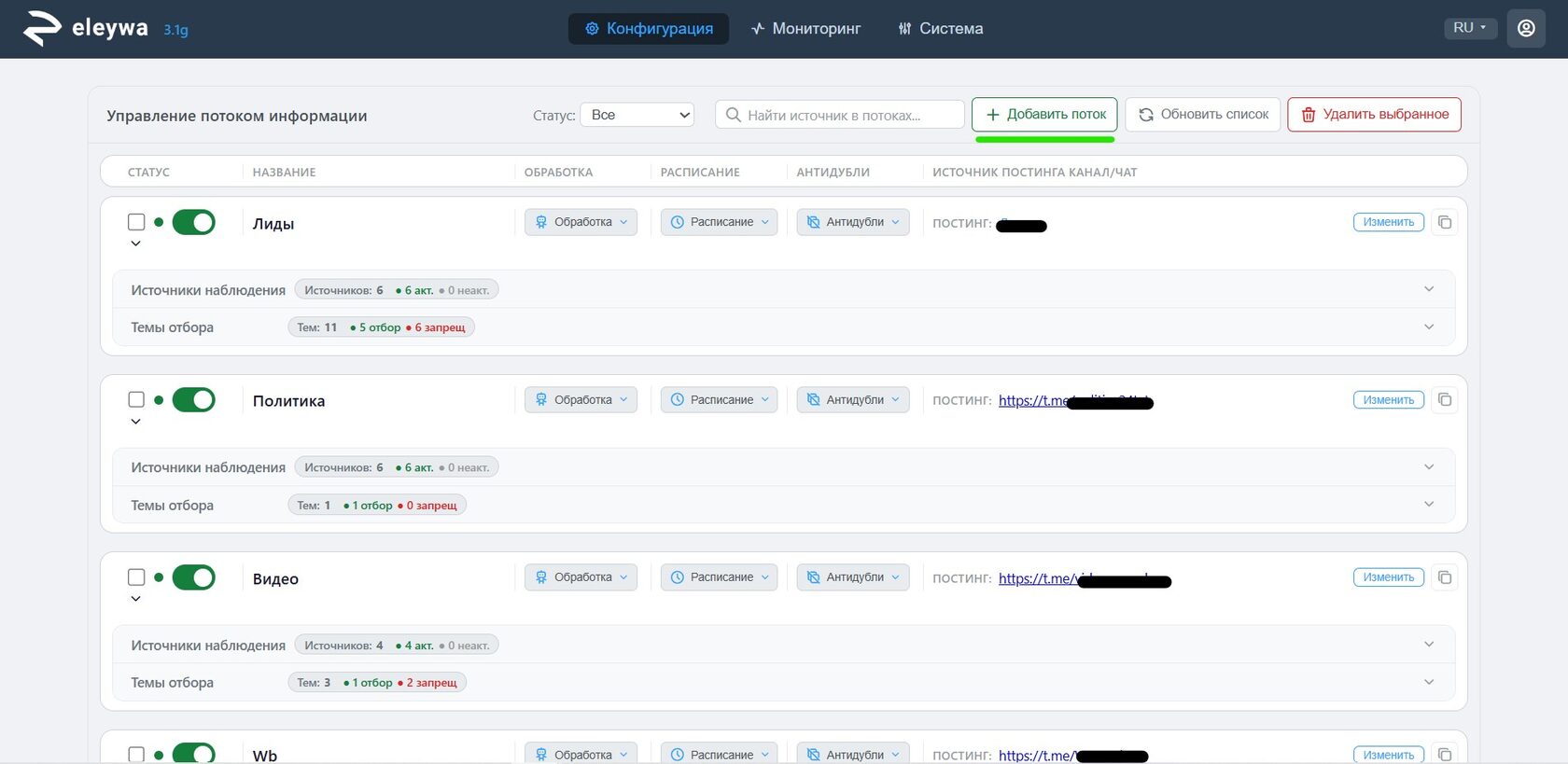
Task: Open Антидубли dropdown for Лиды
Action: tap(853, 222)
